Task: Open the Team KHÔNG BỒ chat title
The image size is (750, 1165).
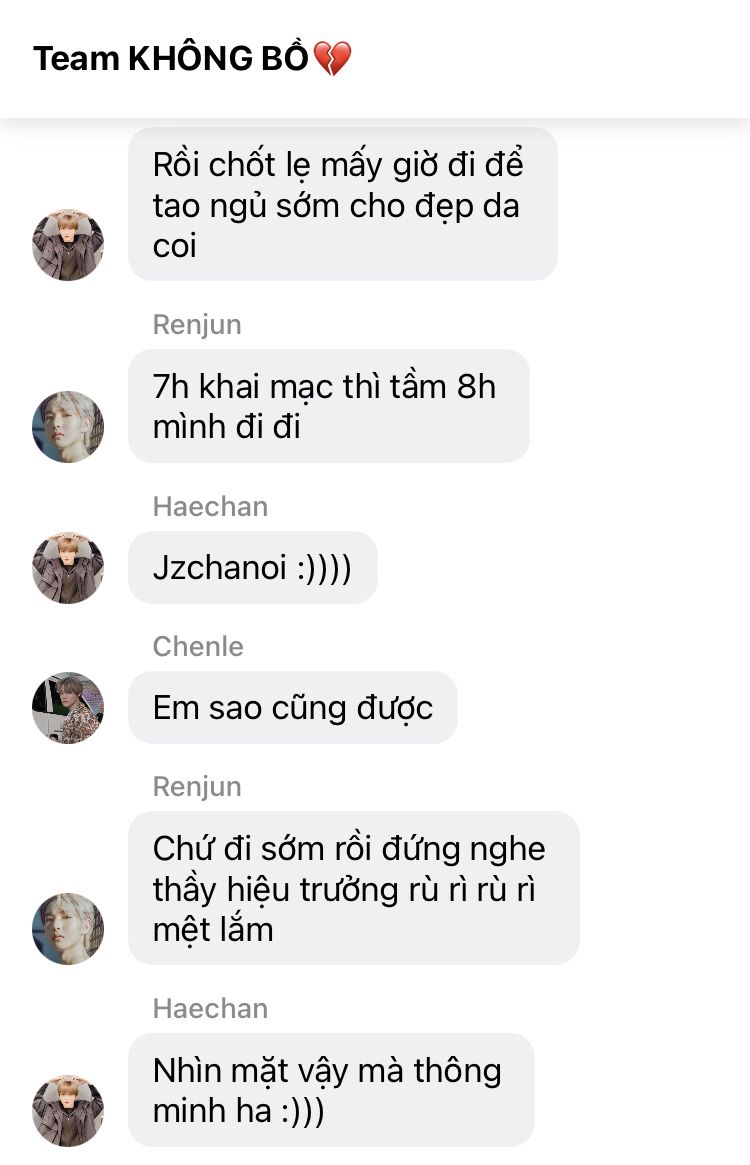Action: (192, 59)
